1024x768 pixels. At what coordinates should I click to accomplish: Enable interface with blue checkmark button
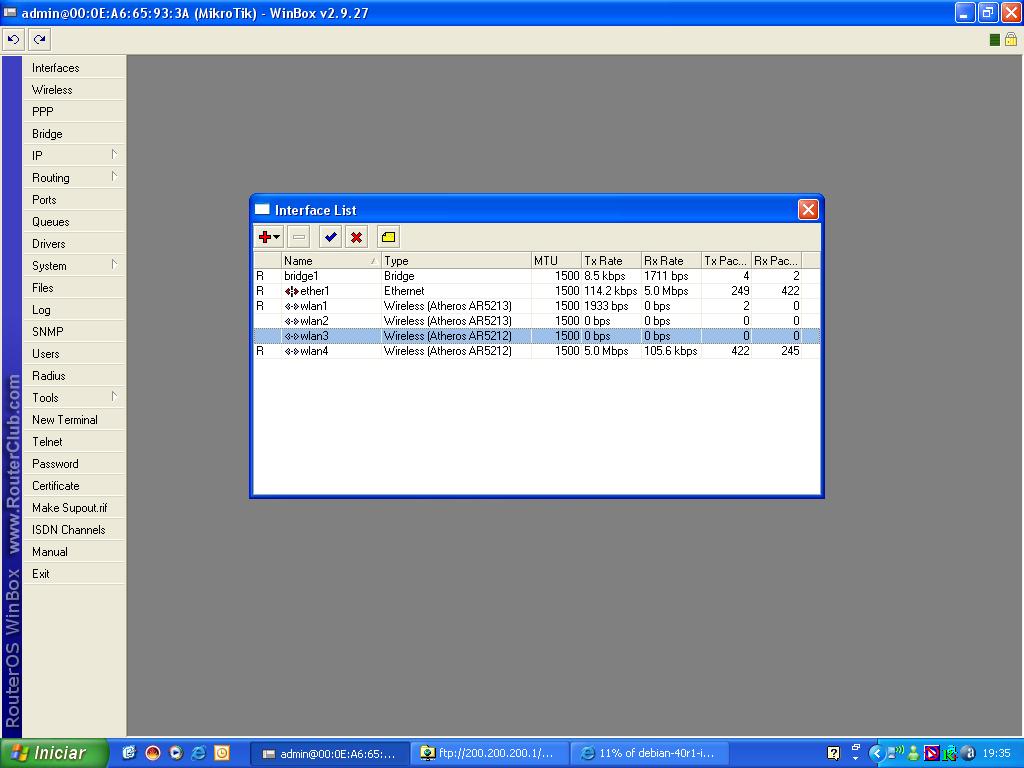(330, 237)
